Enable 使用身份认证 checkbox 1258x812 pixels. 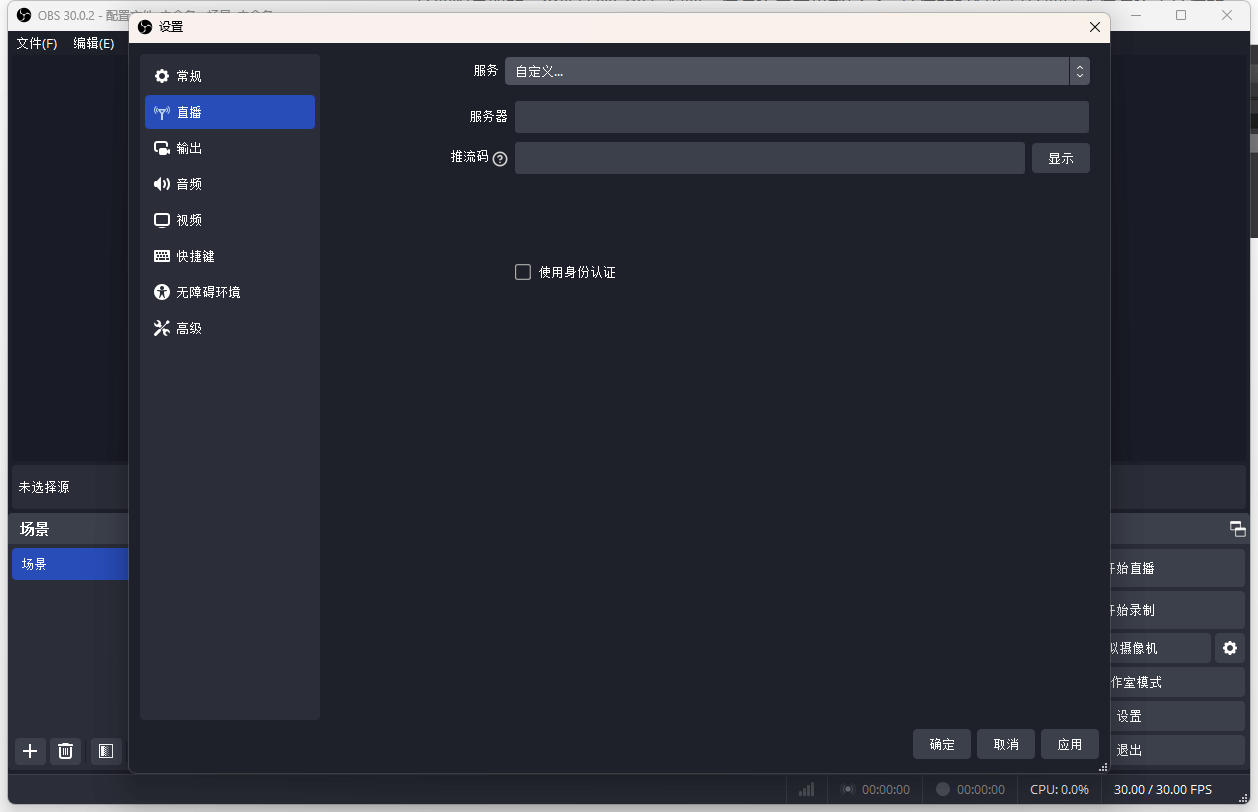[523, 272]
